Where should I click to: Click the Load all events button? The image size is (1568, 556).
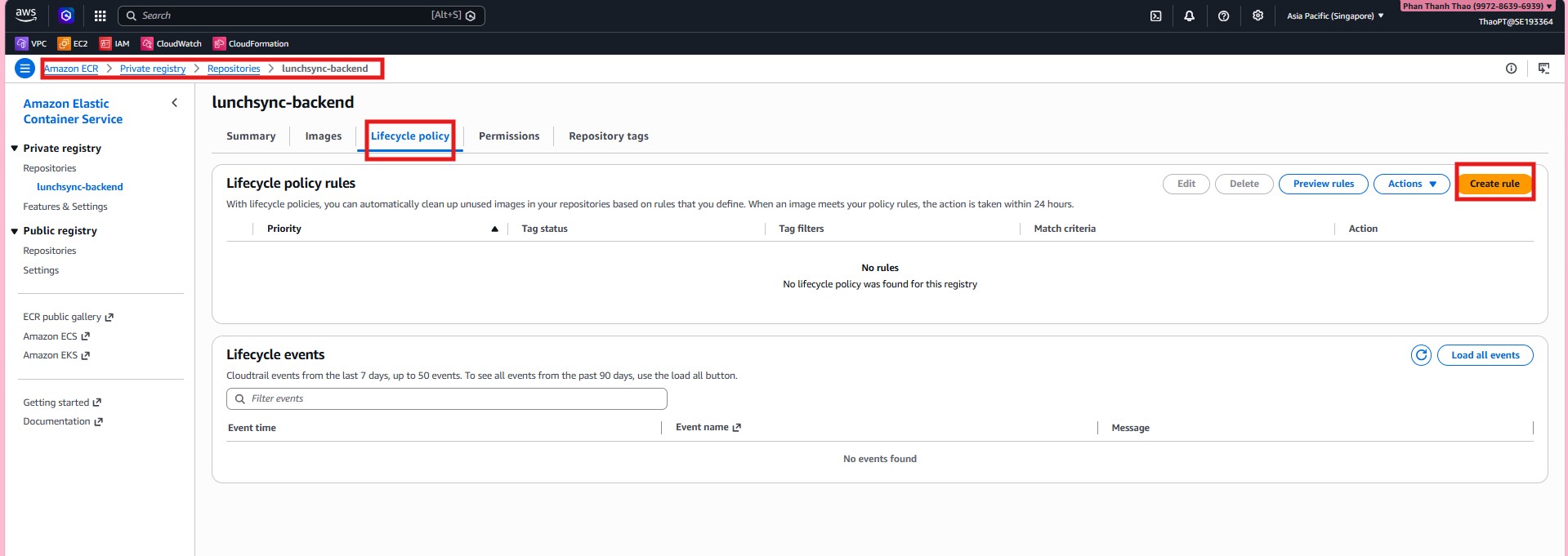click(1485, 355)
